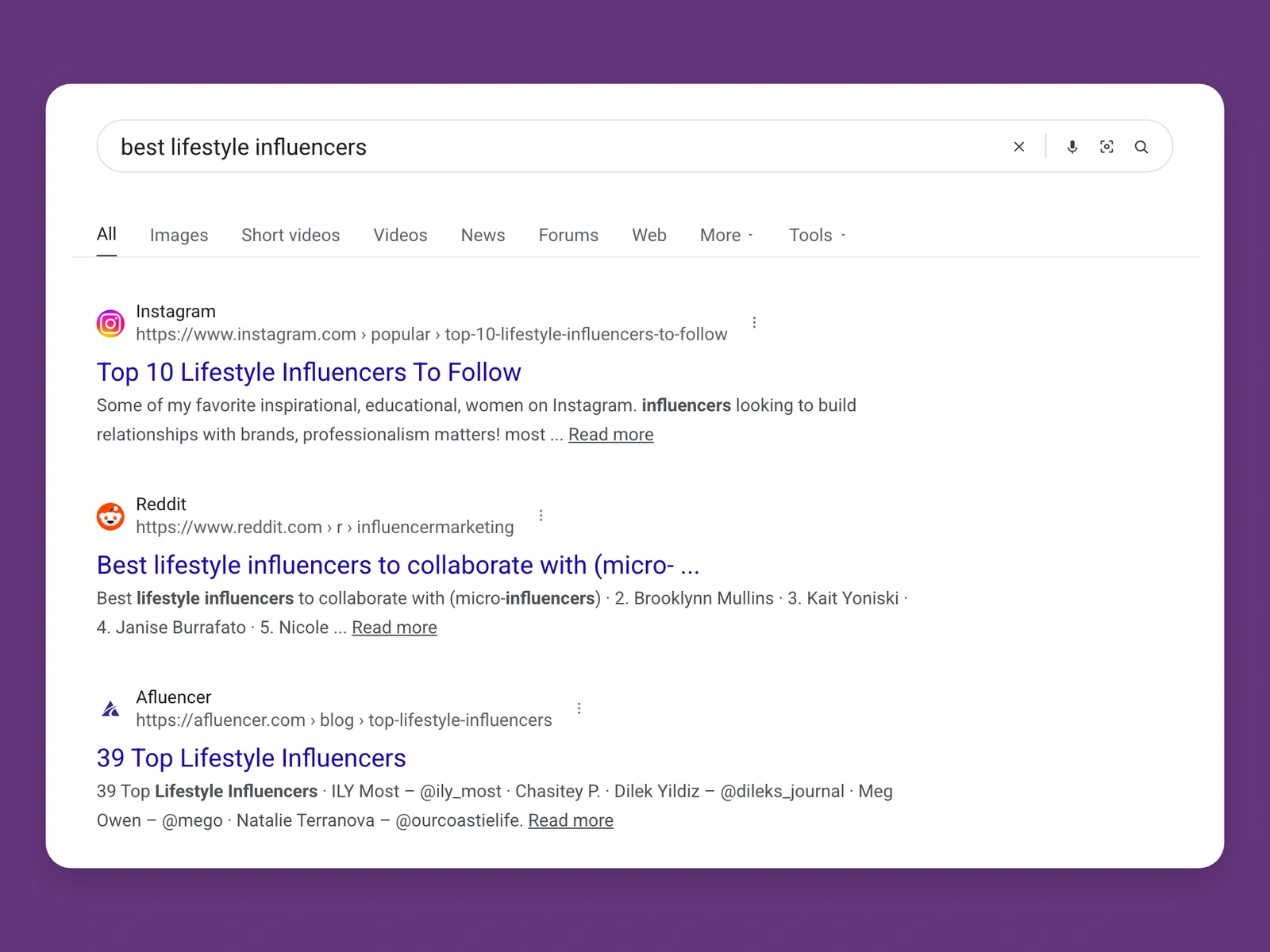Open 'Best lifestyle influencers to collaborate with' result
1270x952 pixels.
coord(398,565)
